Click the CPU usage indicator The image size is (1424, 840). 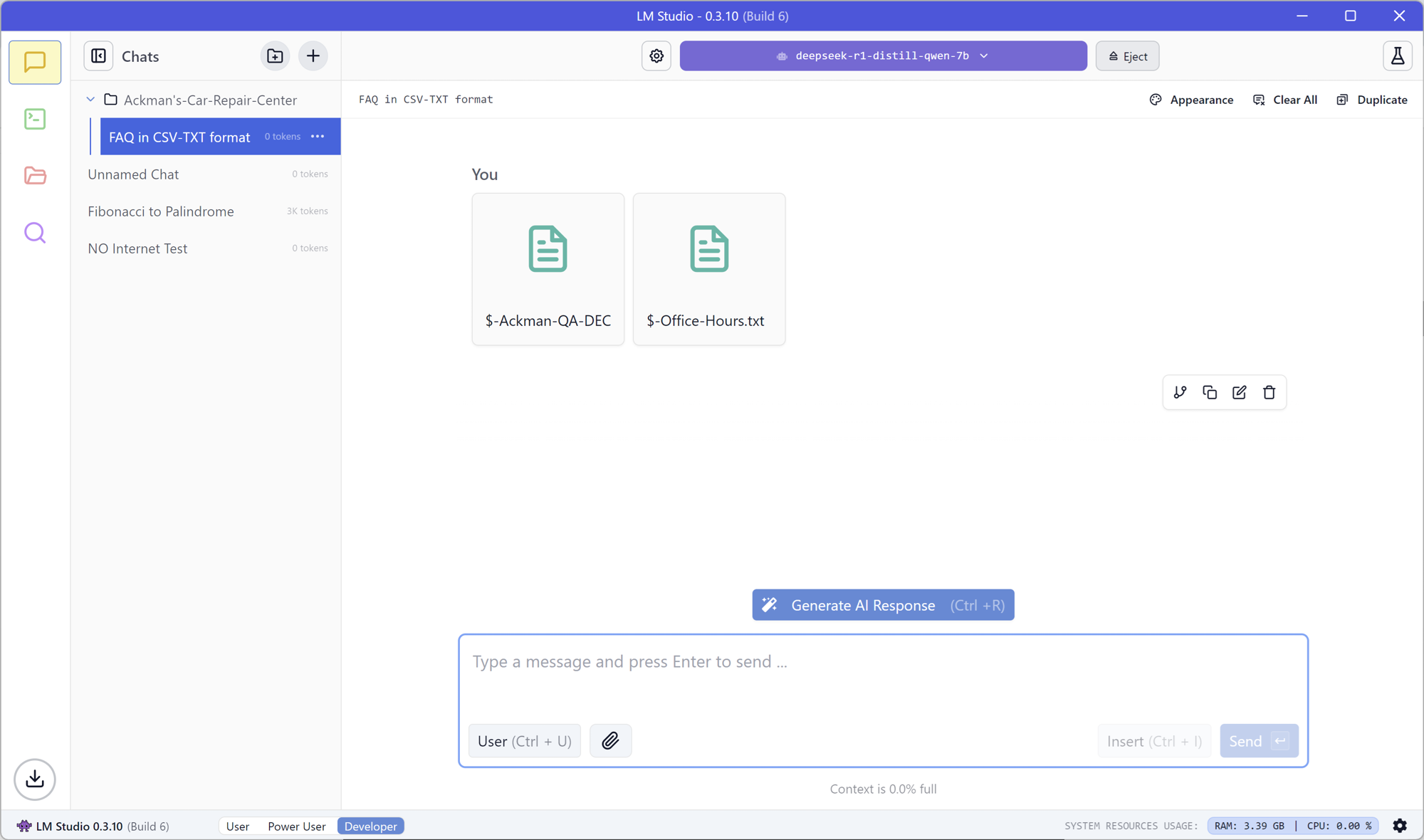(1339, 826)
